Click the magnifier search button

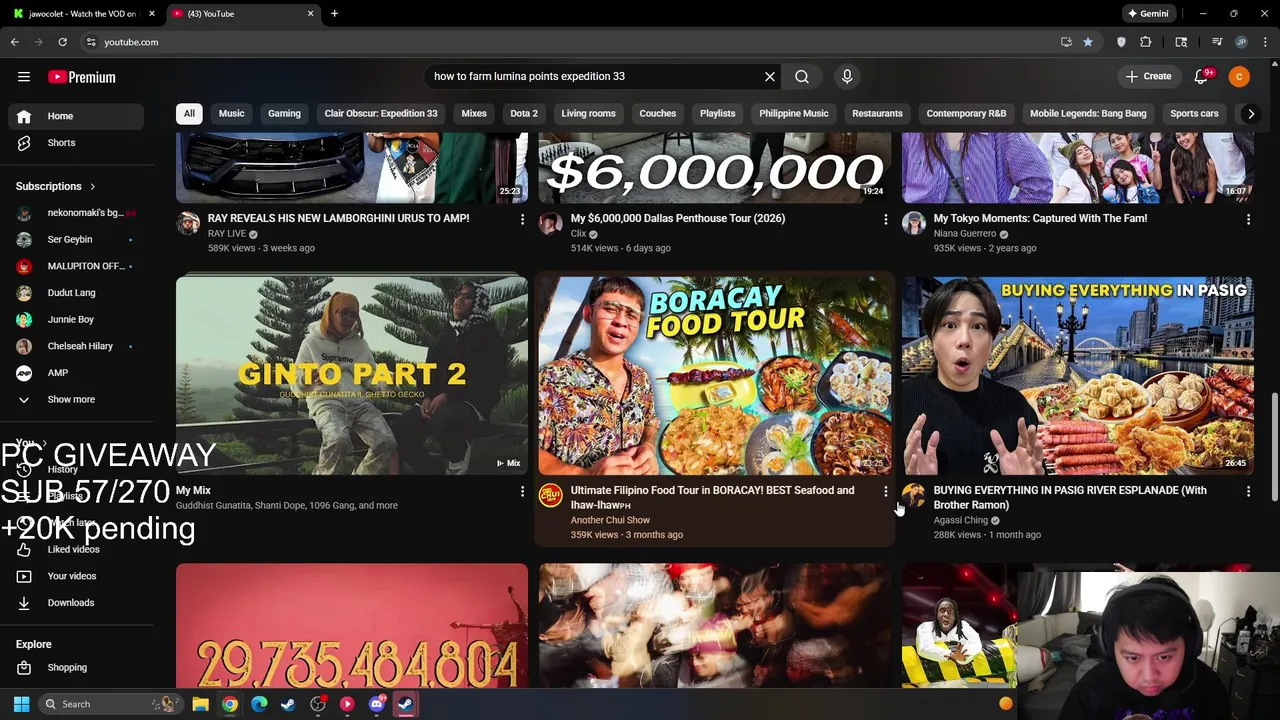coord(802,77)
